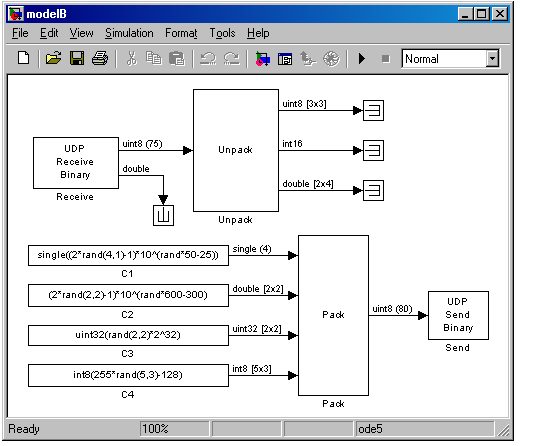556x446 pixels.
Task: Open the Library Browser toolbar icon
Action: [263, 59]
